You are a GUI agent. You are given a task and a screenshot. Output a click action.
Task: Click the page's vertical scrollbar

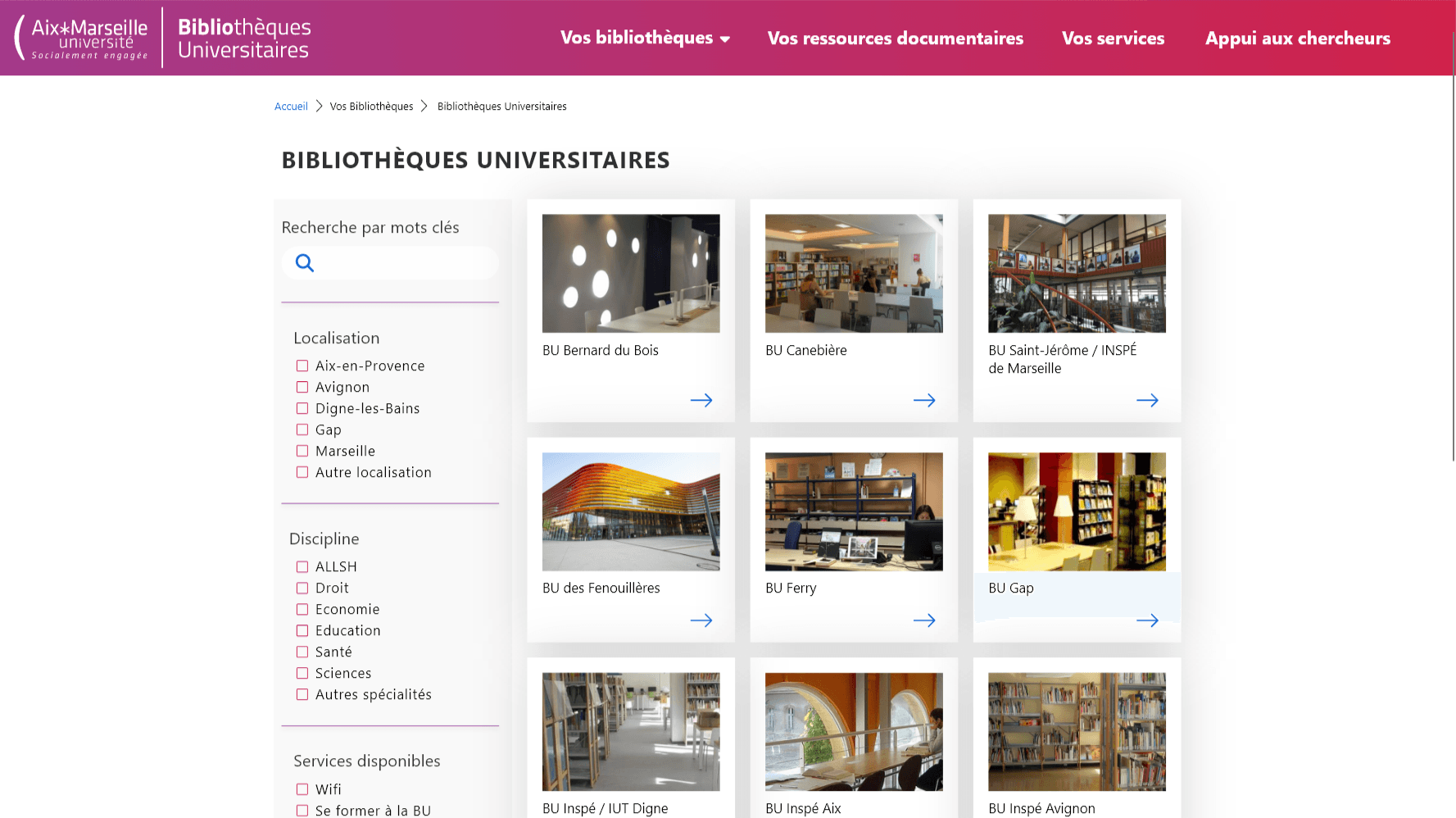coord(1452,246)
